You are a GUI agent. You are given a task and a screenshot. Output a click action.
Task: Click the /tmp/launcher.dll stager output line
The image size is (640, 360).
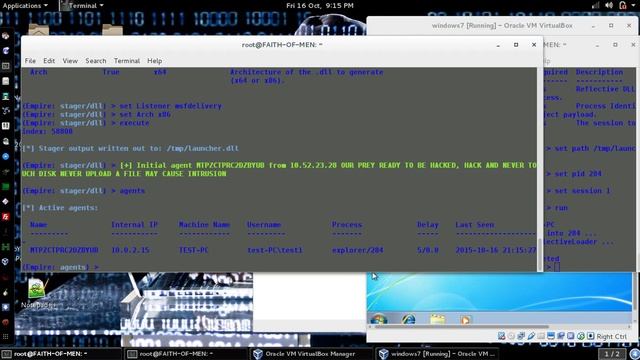130,148
